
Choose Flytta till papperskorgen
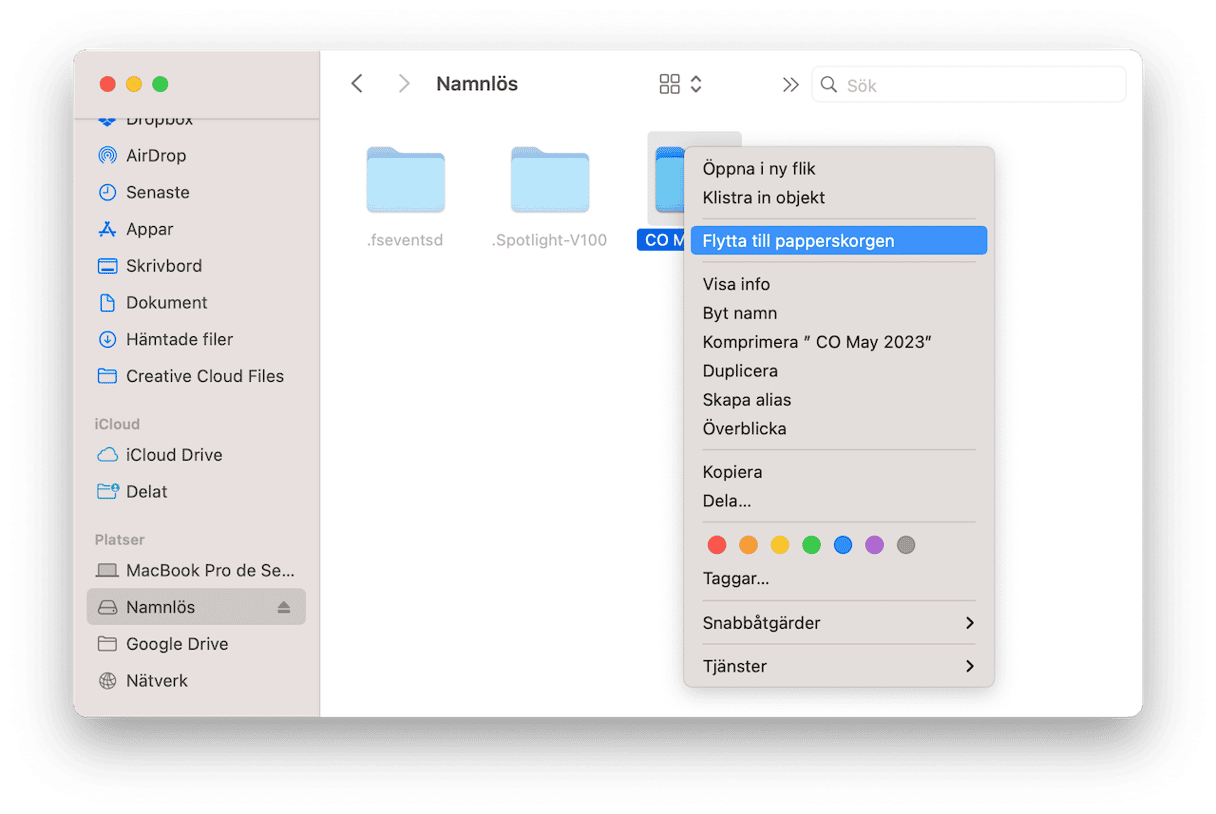[838, 240]
